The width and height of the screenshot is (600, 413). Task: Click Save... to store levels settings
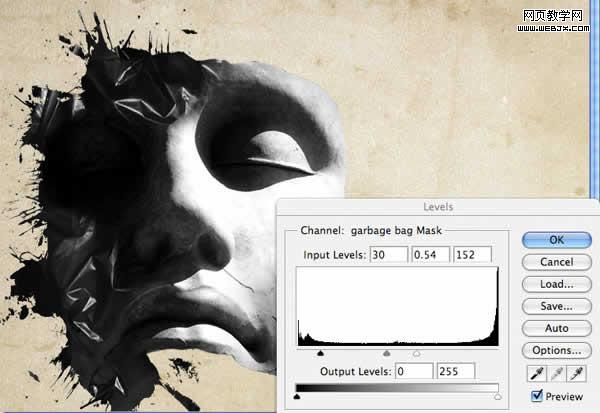(x=557, y=306)
